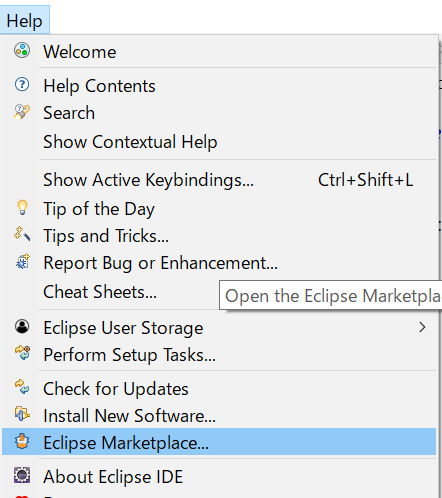
Task: Click the Welcome globe icon
Action: coord(22,51)
